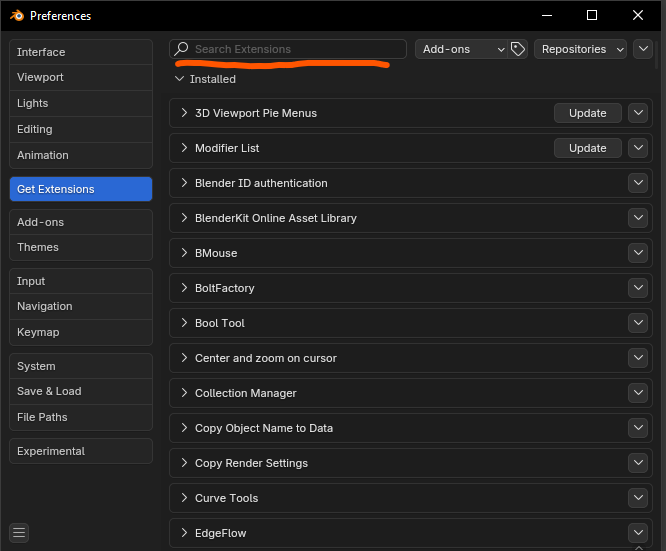Open options menu for Bool Tool

638,323
